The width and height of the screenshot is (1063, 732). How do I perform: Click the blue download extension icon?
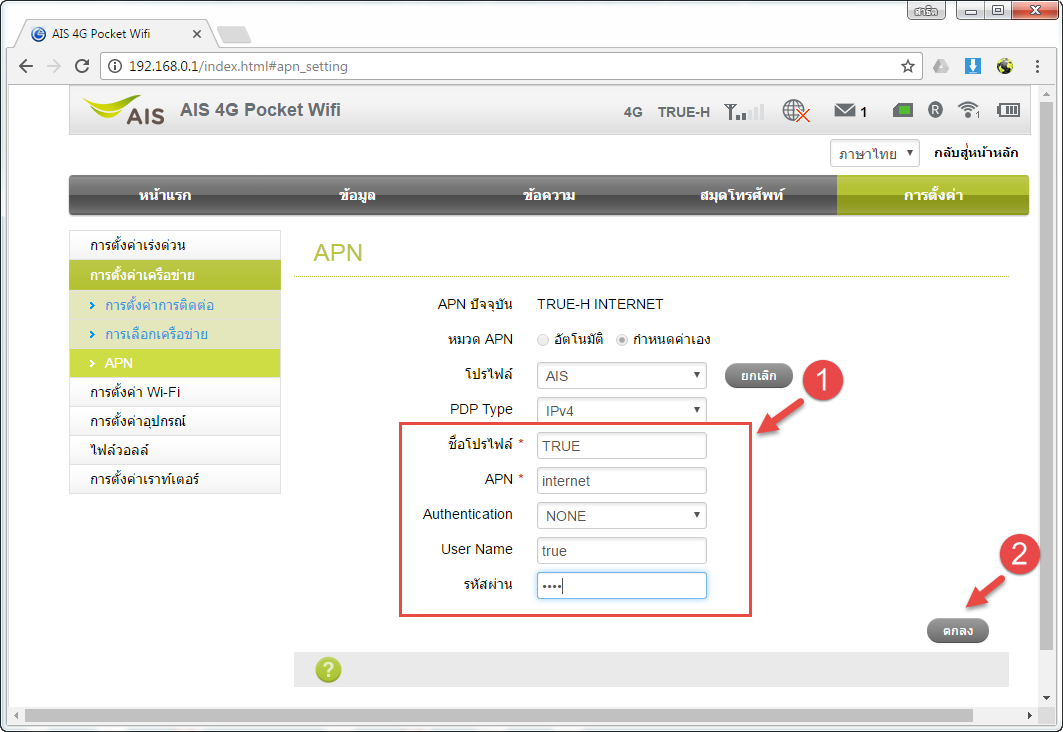point(973,66)
